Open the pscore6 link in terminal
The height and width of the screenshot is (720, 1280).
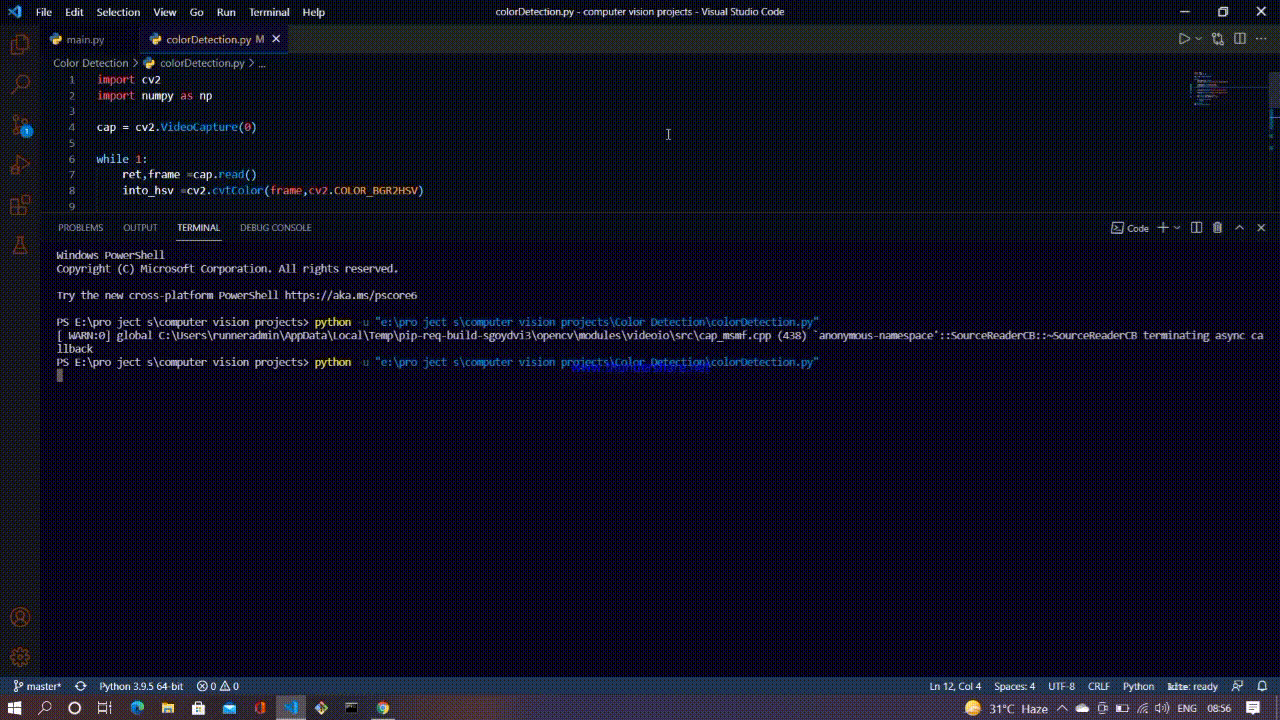point(350,295)
